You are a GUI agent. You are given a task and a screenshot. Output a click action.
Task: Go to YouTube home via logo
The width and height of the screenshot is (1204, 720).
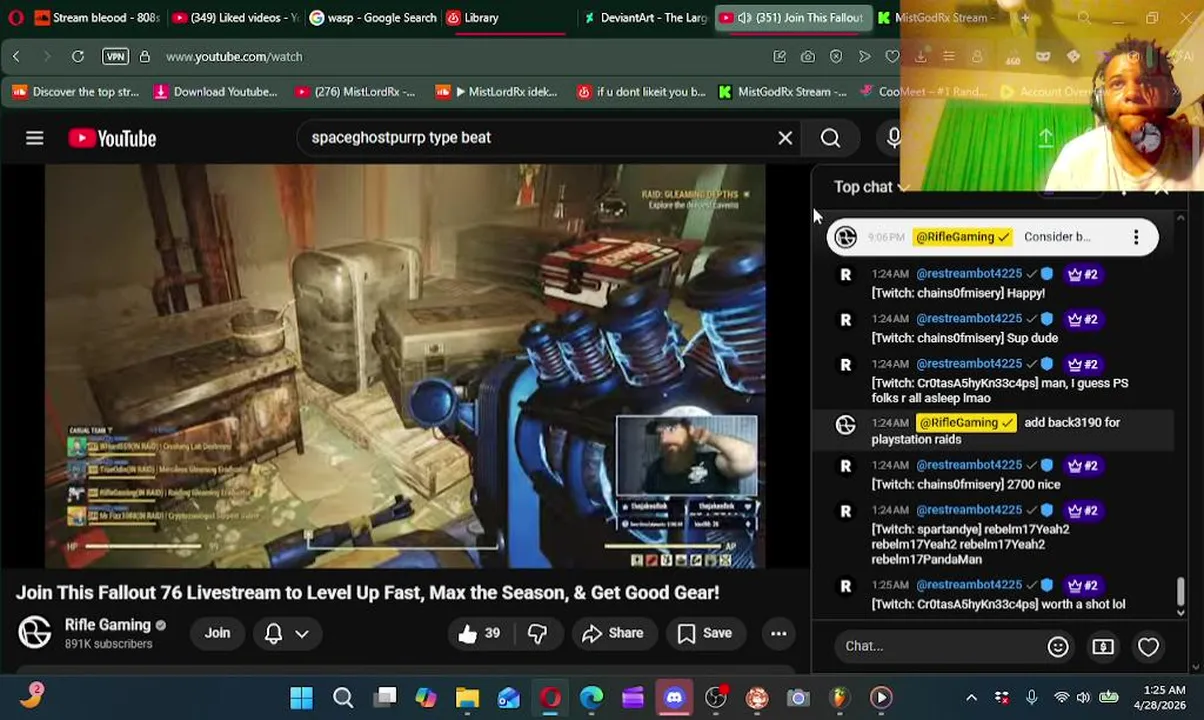[112, 138]
